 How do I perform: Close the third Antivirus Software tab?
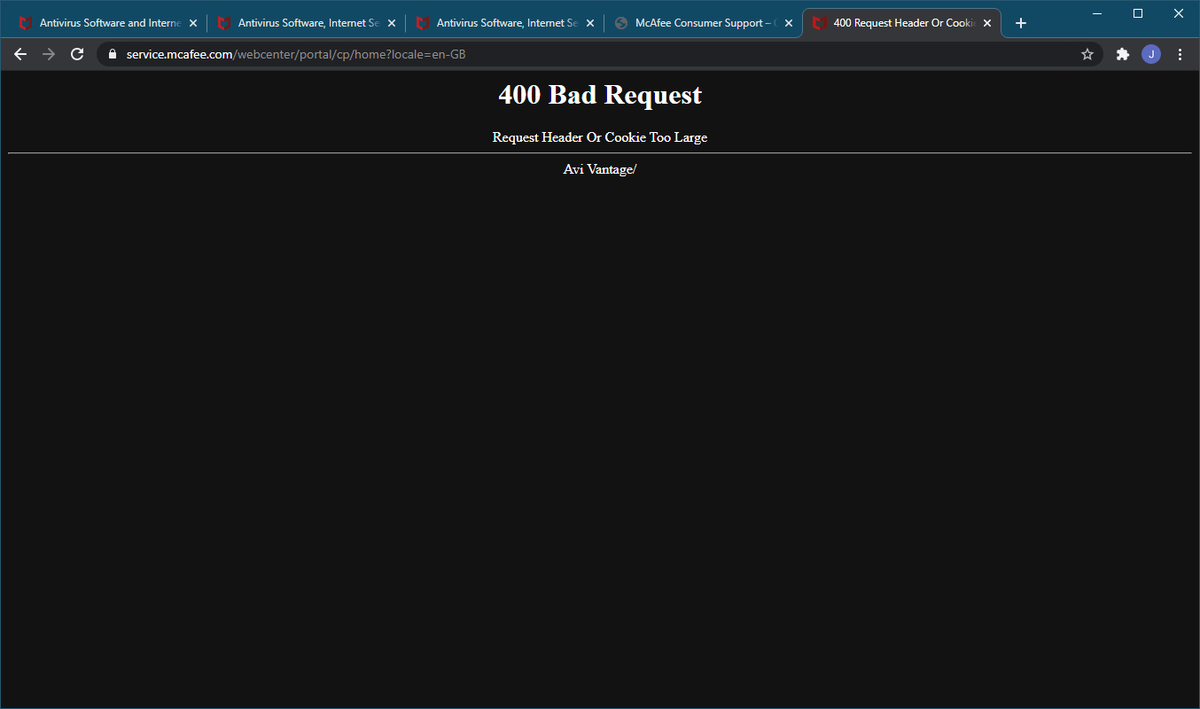pos(590,23)
